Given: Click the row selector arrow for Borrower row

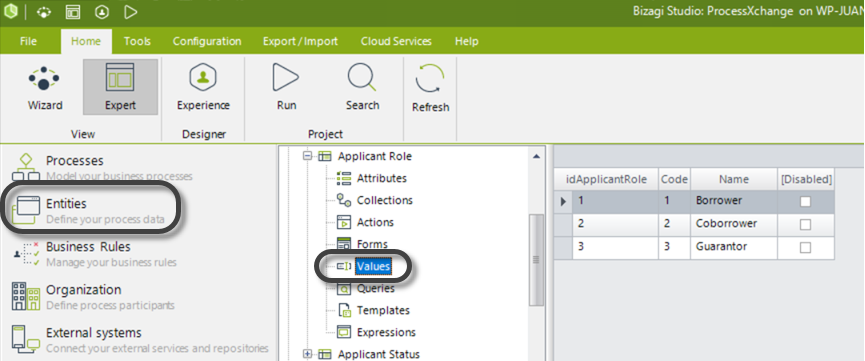Looking at the screenshot, I should point(563,201).
